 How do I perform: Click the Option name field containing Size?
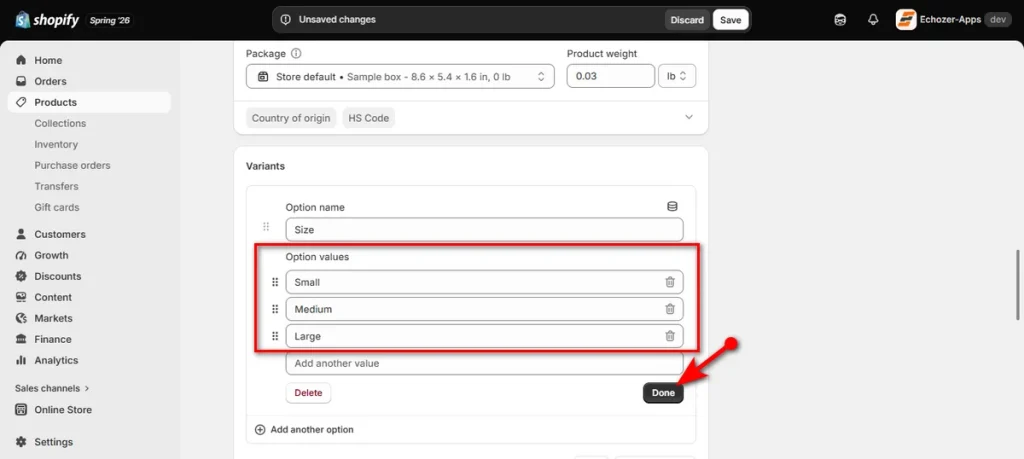pos(485,230)
